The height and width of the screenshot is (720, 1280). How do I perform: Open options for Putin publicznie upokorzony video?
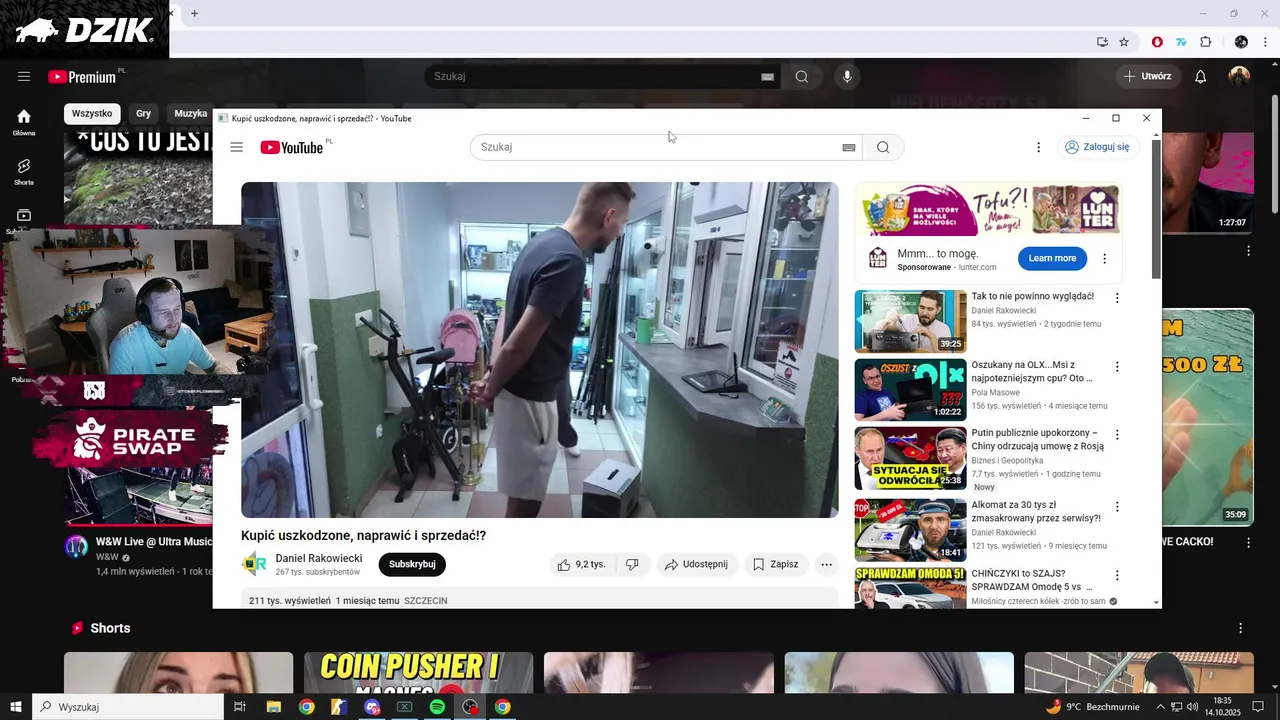pyautogui.click(x=1117, y=435)
